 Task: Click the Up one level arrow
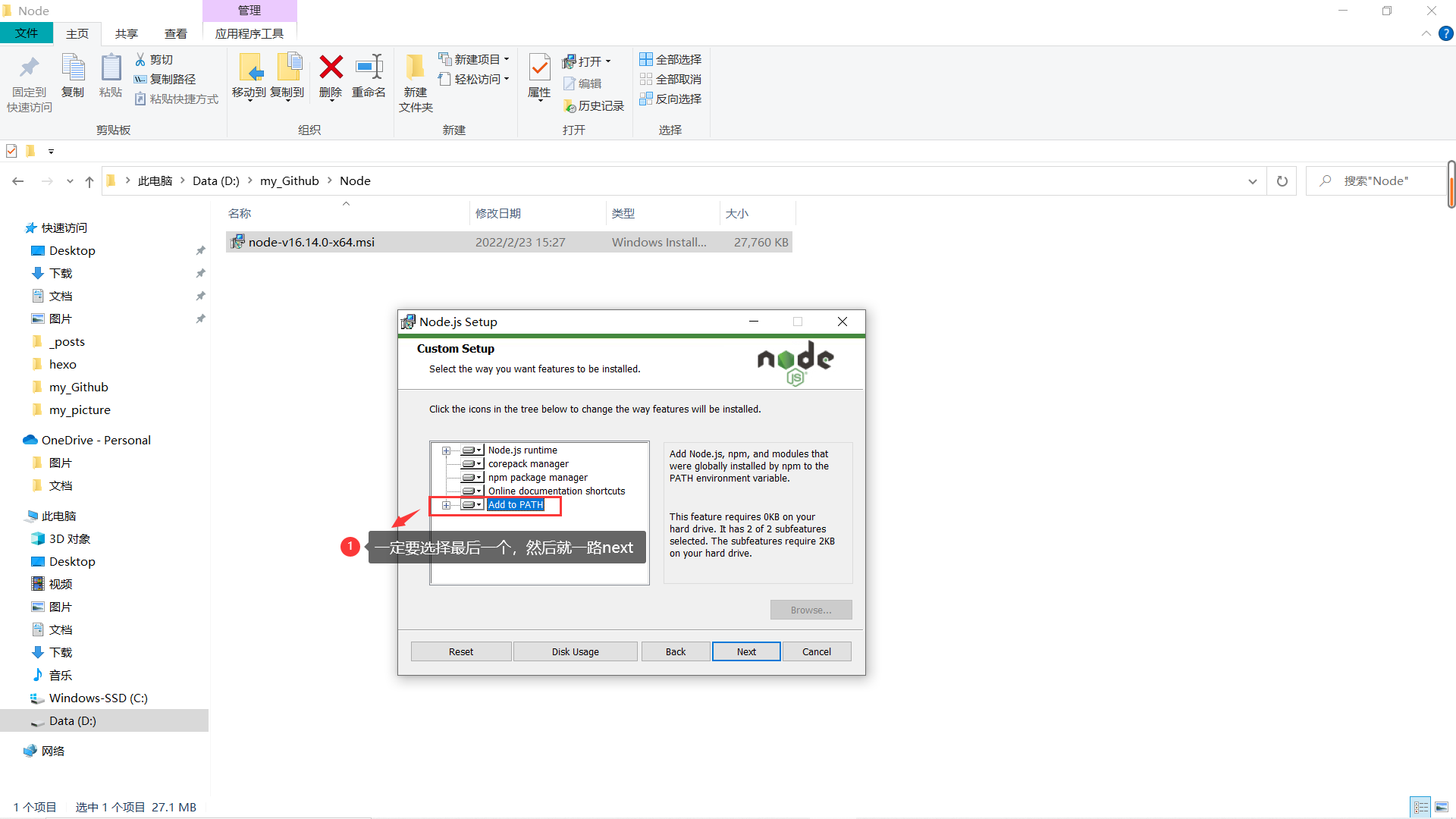click(89, 181)
